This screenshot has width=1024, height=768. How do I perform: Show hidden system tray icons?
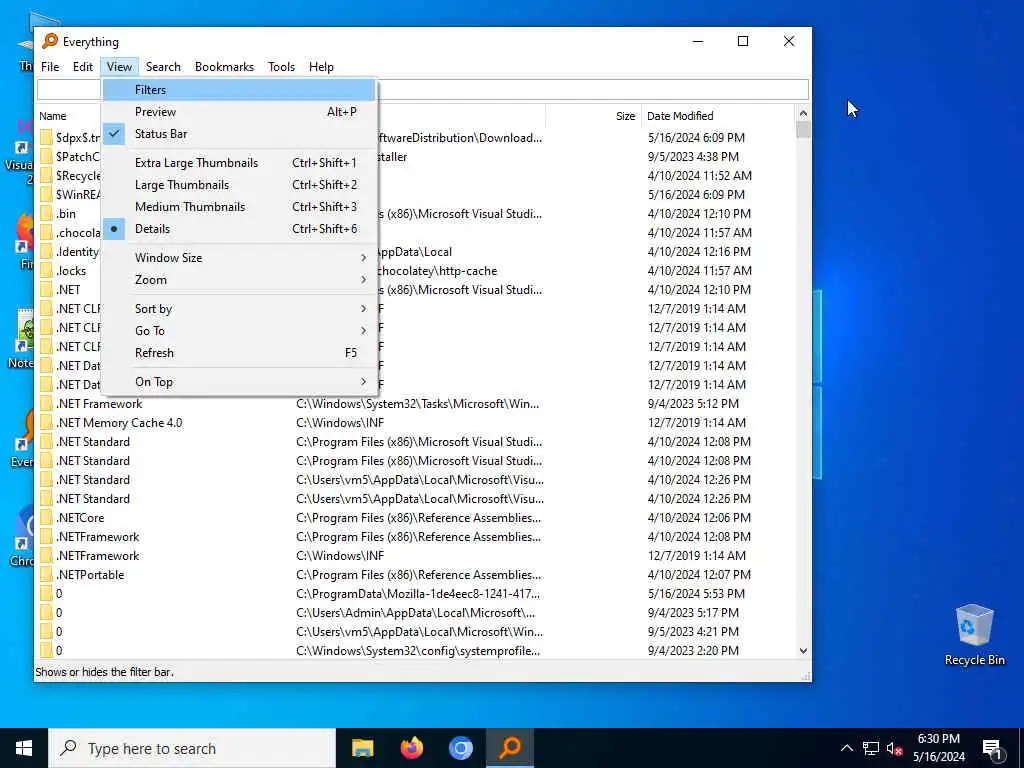(846, 748)
